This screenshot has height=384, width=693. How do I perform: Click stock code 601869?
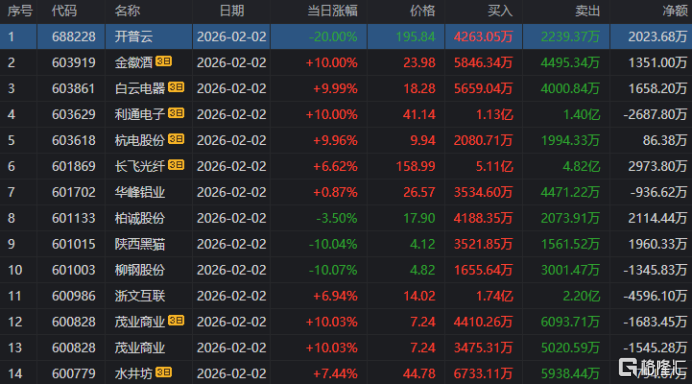[73, 166]
